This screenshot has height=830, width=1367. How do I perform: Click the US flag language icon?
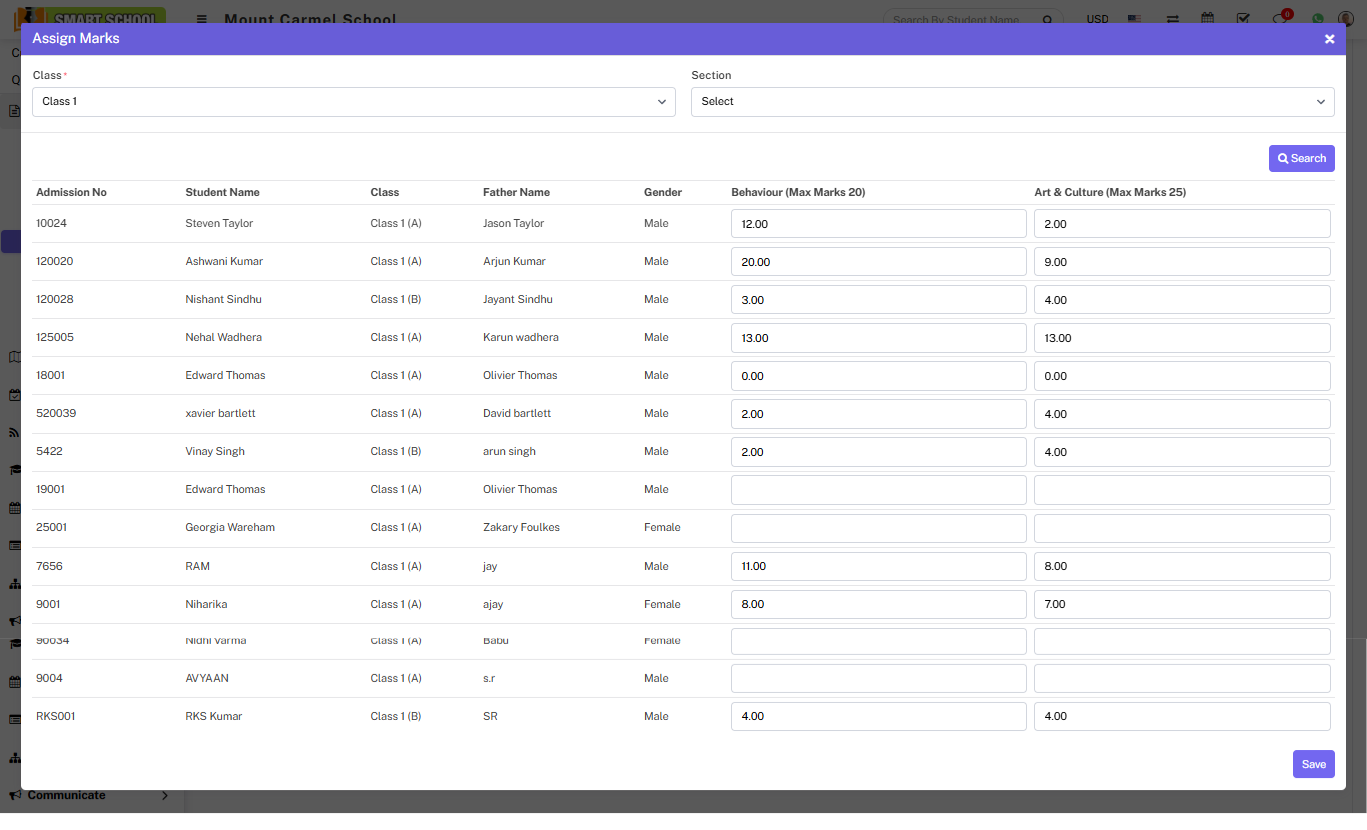[1134, 19]
